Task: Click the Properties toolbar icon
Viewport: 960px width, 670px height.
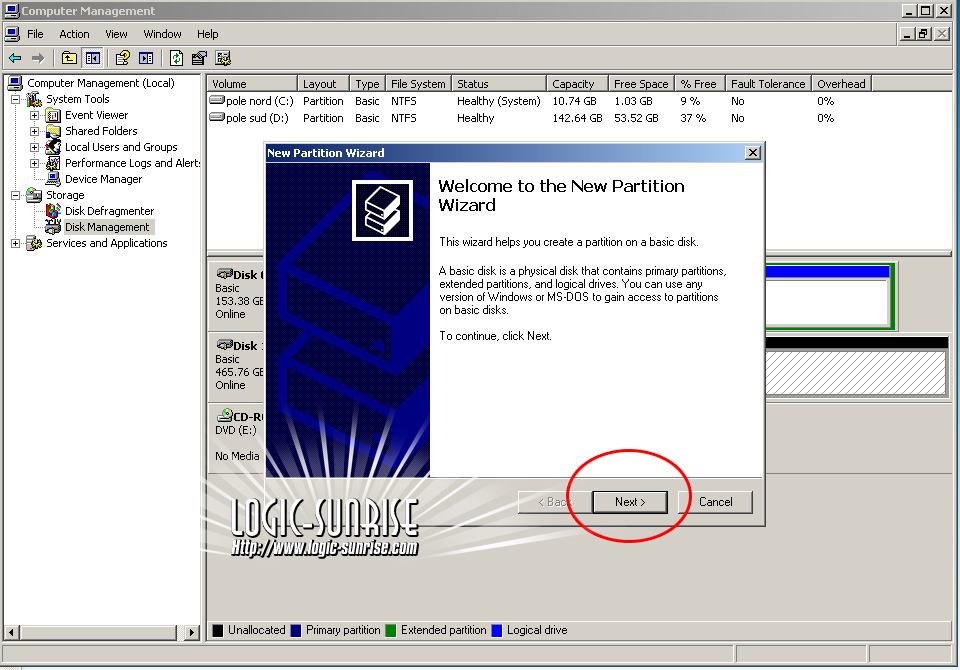Action: point(199,58)
